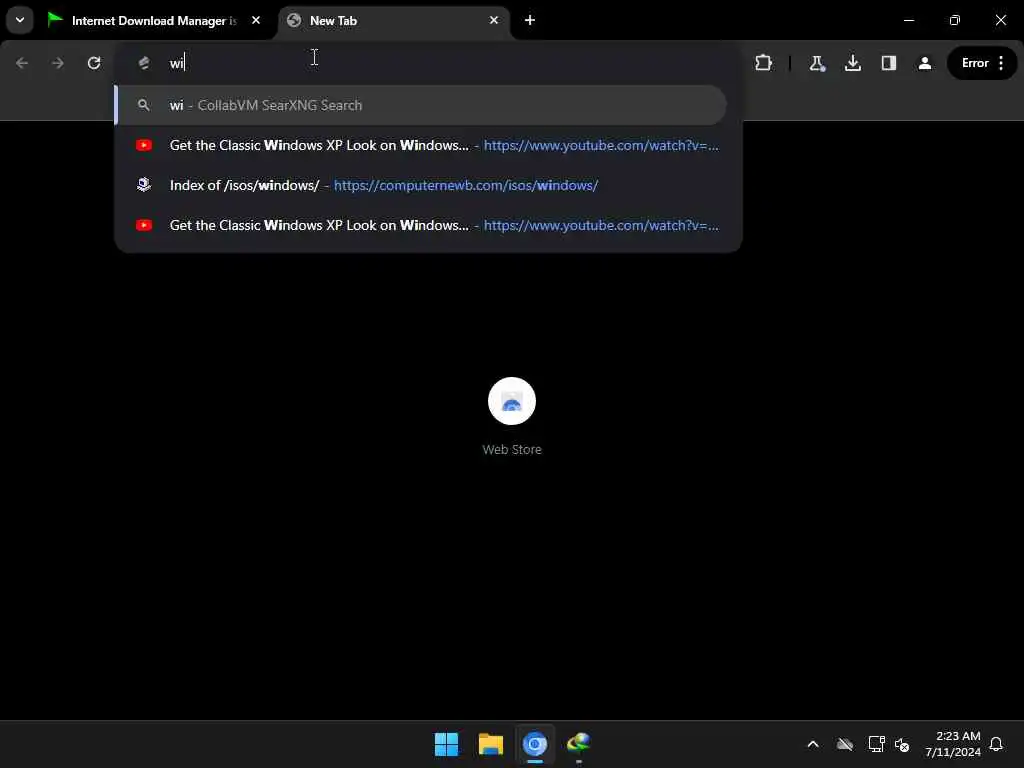Select the New Tab tab
Screen dimensions: 1024x768
tap(394, 21)
